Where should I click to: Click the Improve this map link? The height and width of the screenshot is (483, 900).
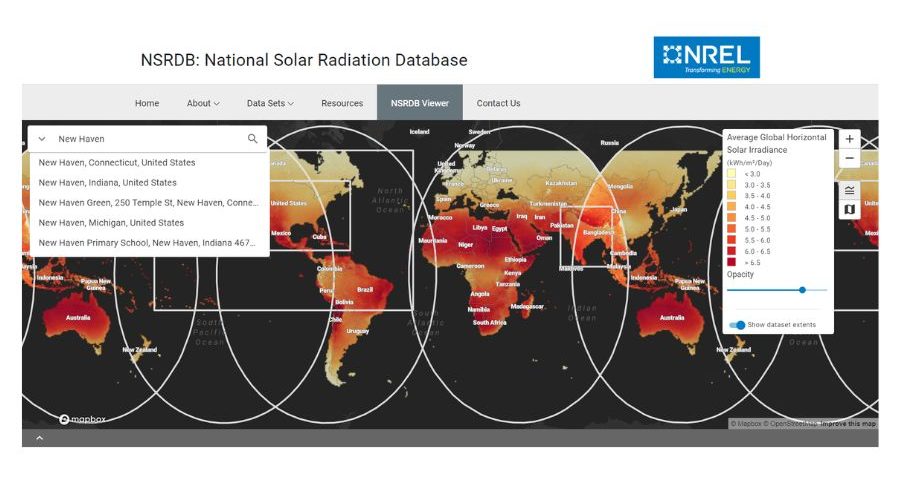[x=848, y=424]
